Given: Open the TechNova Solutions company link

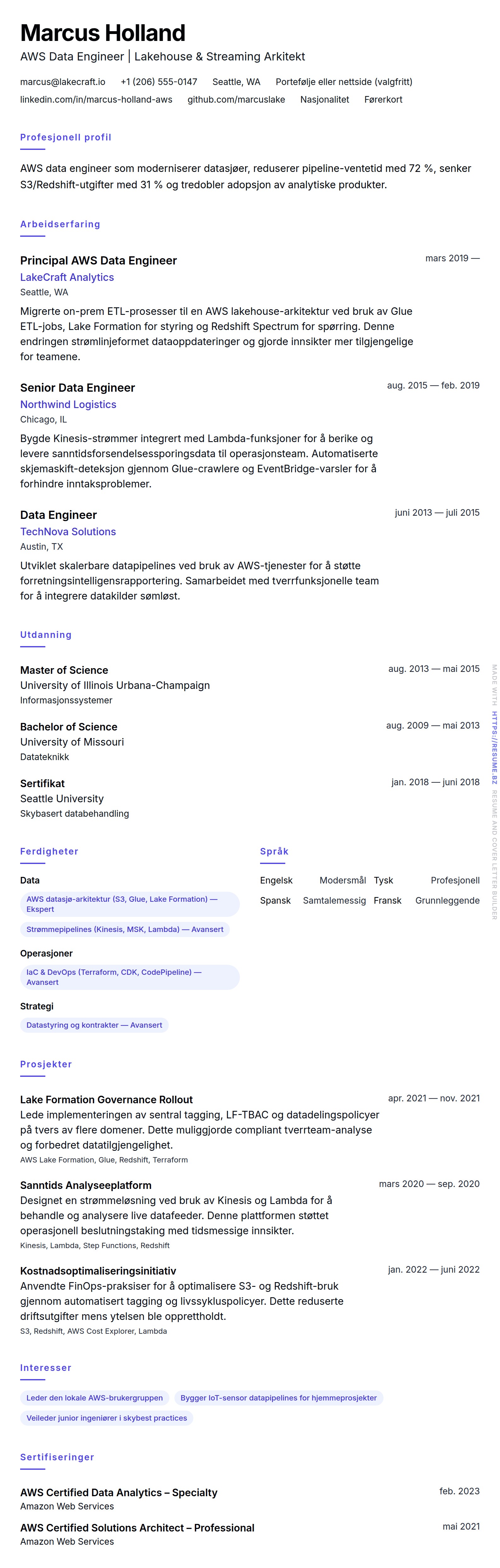Looking at the screenshot, I should pos(68,531).
